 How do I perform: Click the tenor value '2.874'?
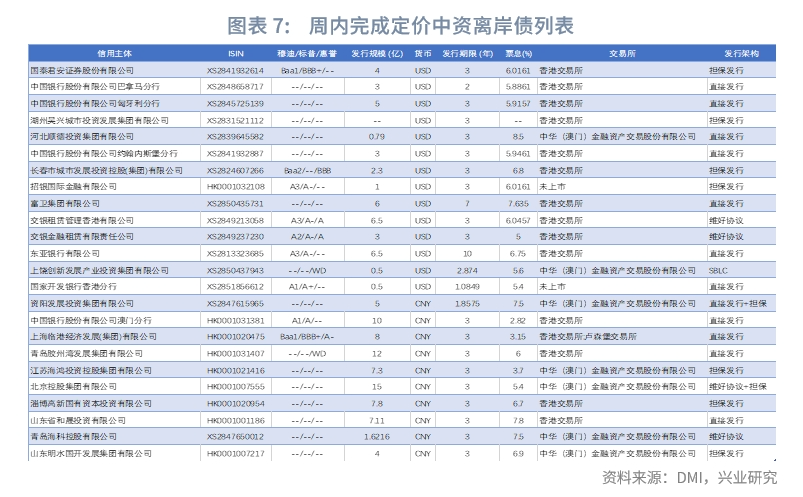pos(467,270)
